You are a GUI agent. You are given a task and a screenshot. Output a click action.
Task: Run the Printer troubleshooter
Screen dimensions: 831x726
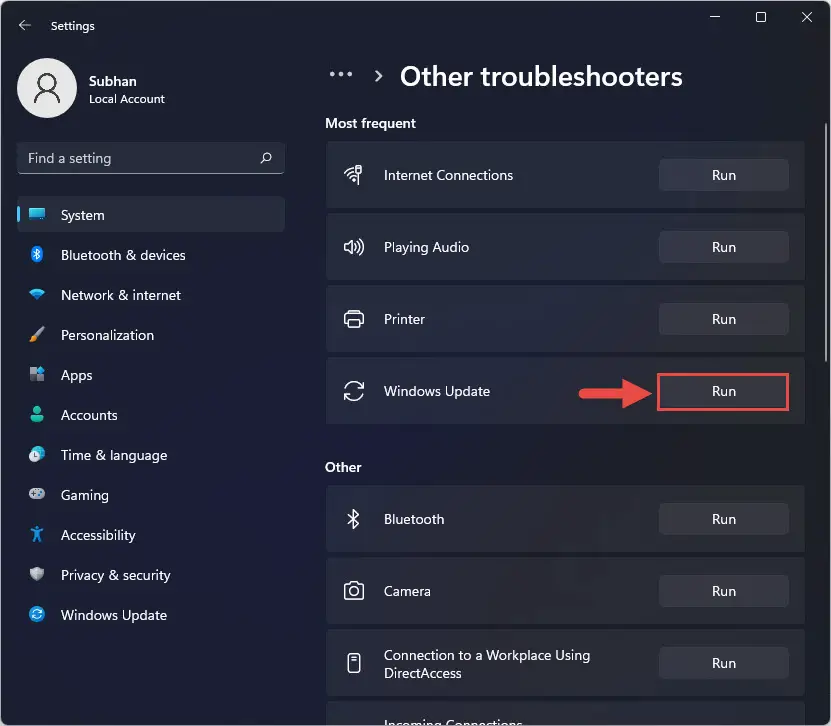[723, 319]
